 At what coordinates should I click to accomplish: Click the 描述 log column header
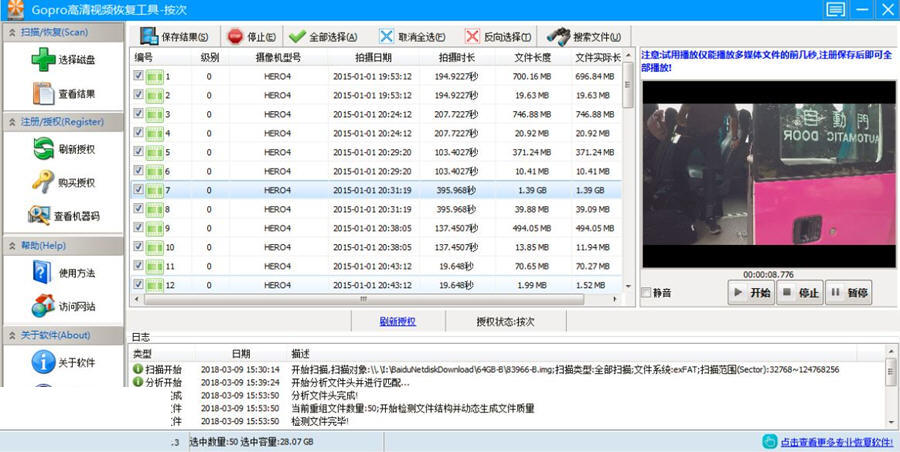pos(301,354)
